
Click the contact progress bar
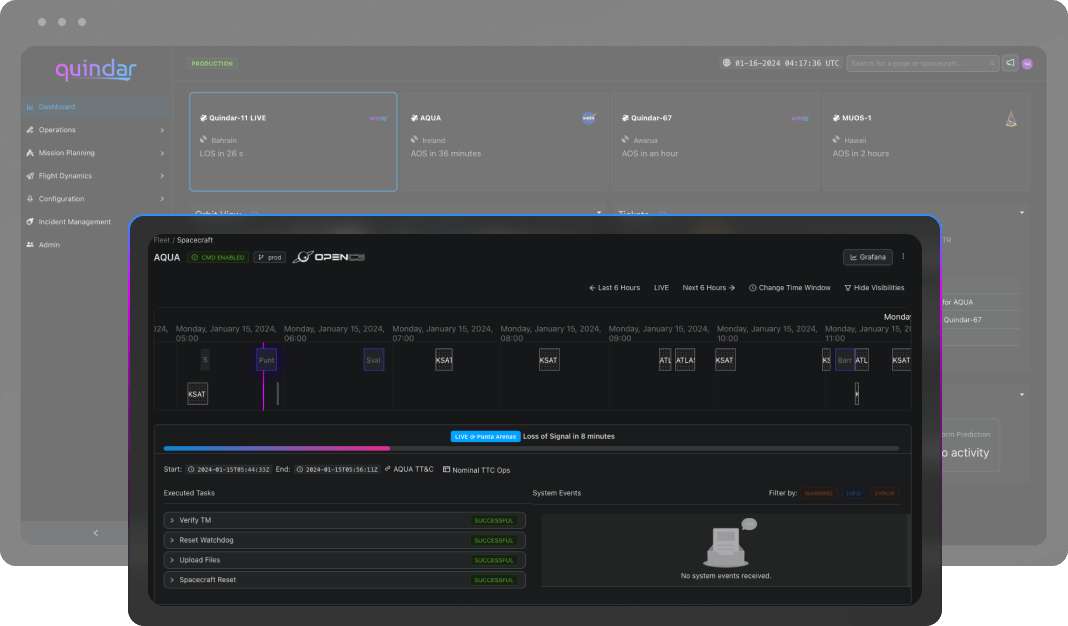[531, 448]
